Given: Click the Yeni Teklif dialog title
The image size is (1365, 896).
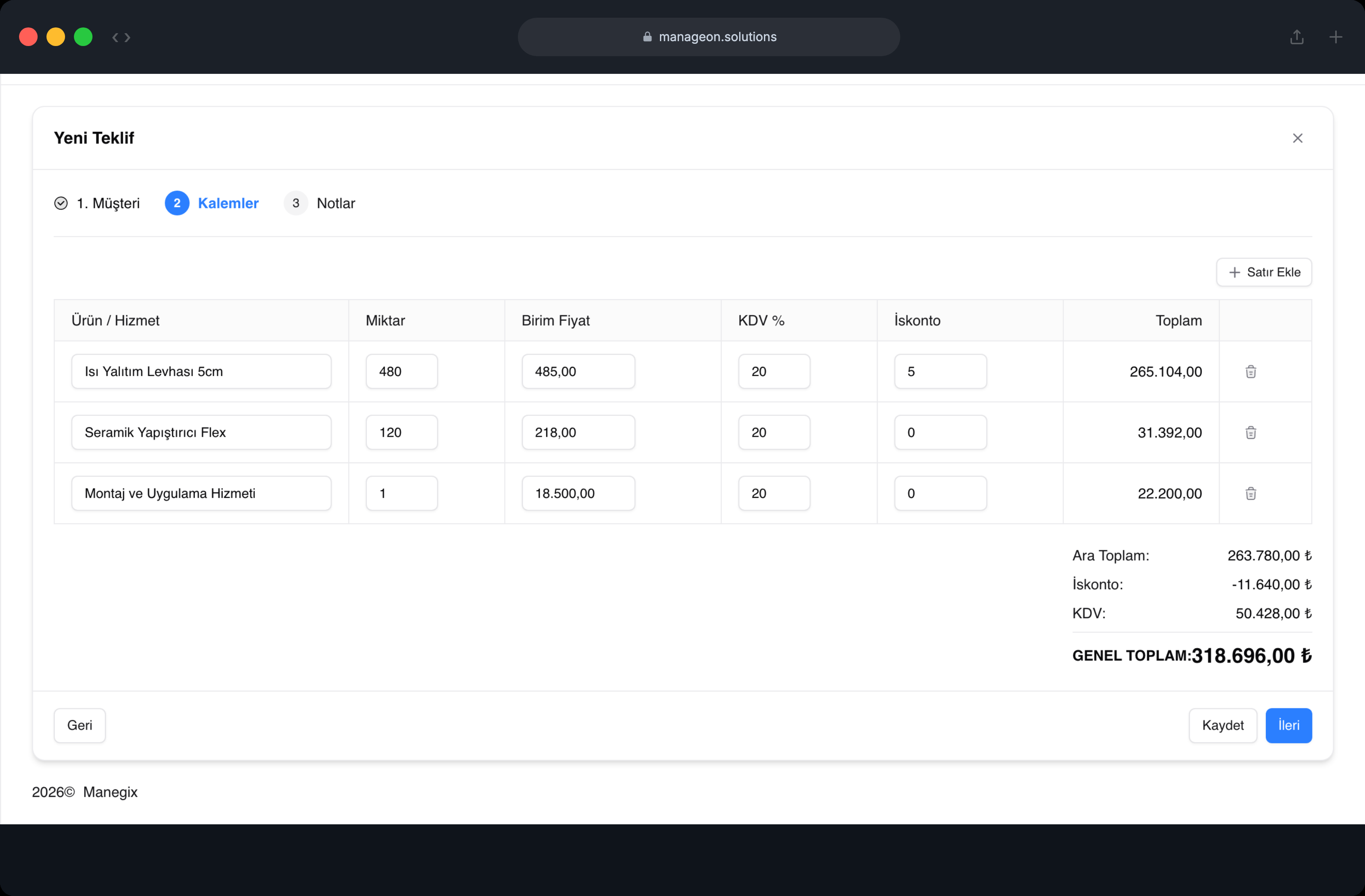Looking at the screenshot, I should coord(94,138).
